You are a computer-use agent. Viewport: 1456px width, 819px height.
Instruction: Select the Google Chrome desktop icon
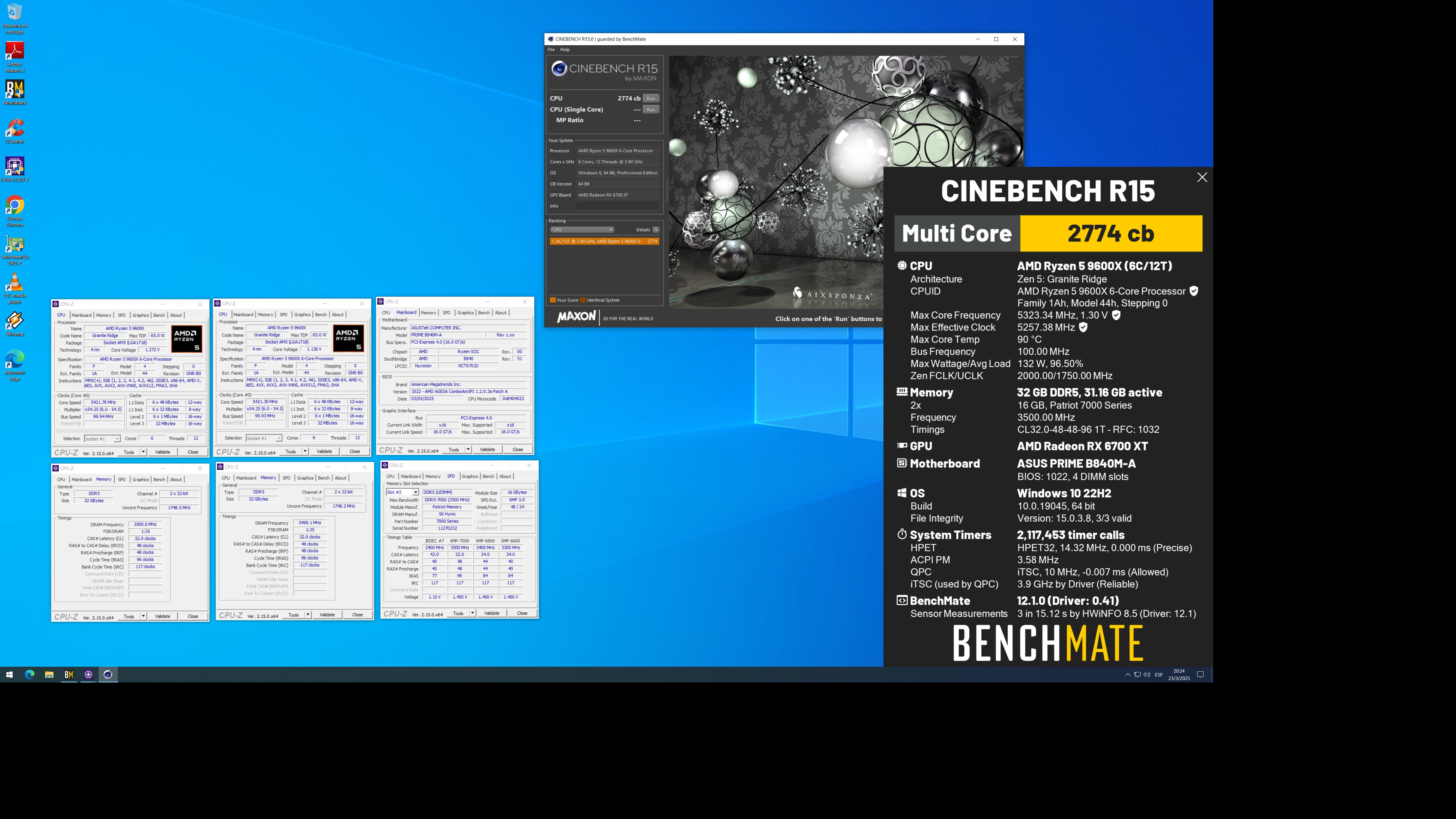point(15,211)
